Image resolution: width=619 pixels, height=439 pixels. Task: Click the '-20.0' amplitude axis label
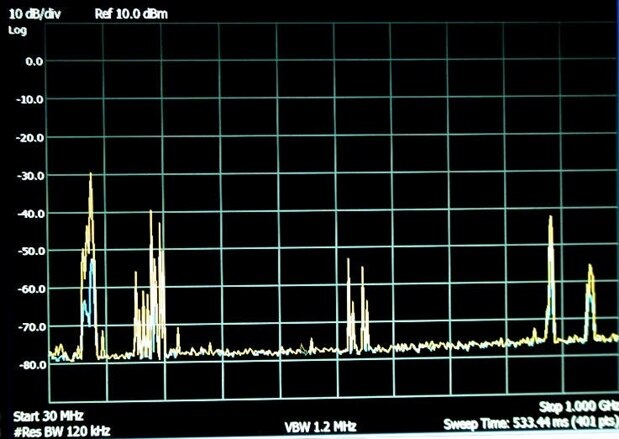point(30,138)
